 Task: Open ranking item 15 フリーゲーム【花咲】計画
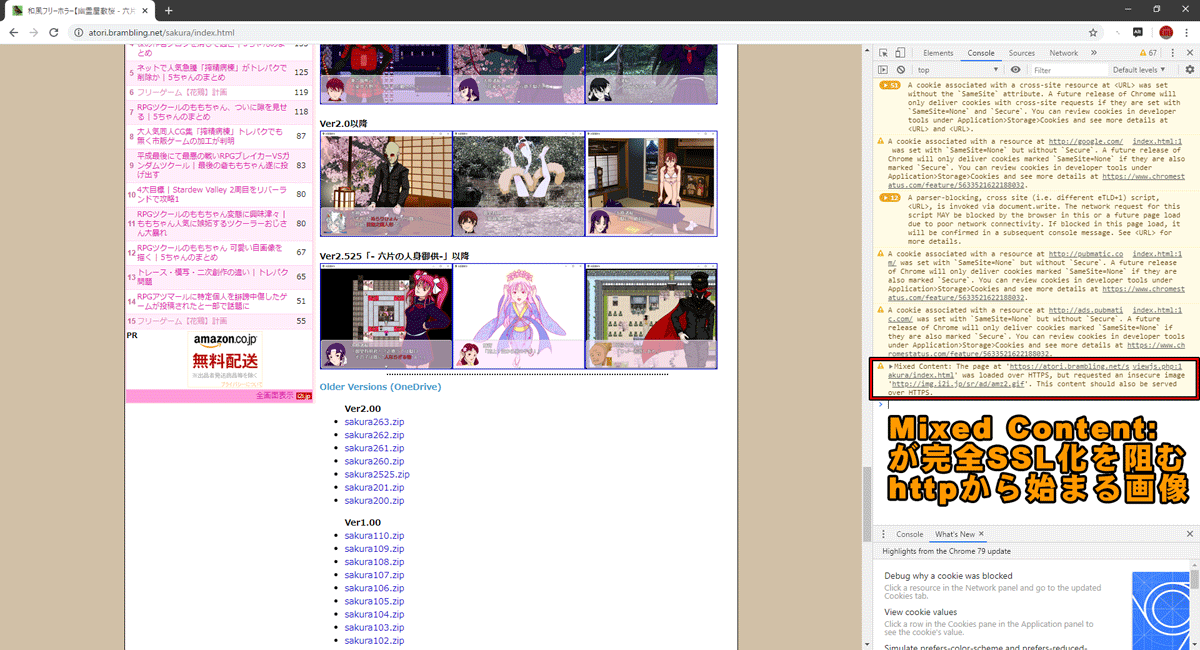pos(182,321)
